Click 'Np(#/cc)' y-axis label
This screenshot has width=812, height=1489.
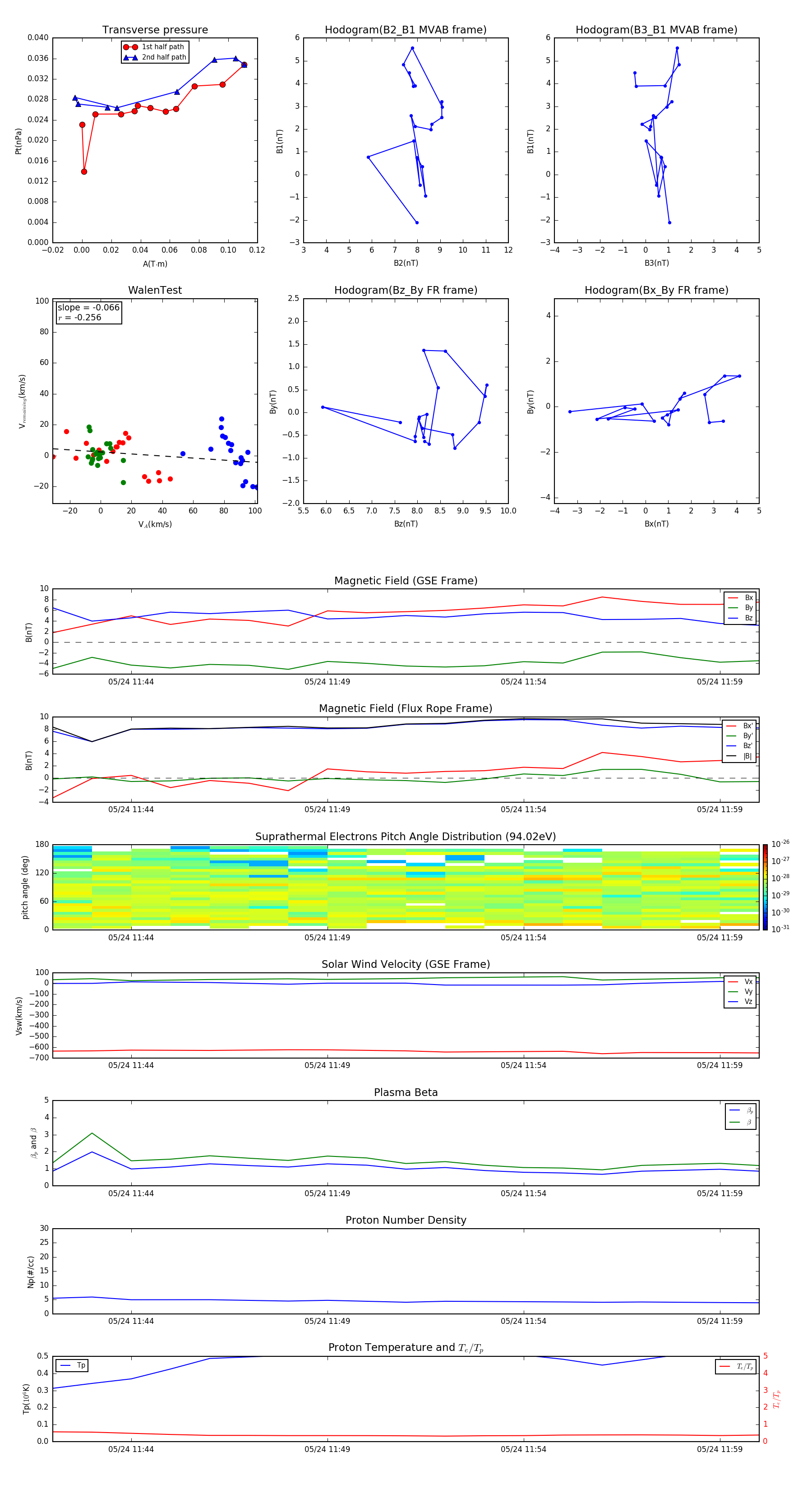pyautogui.click(x=31, y=1272)
